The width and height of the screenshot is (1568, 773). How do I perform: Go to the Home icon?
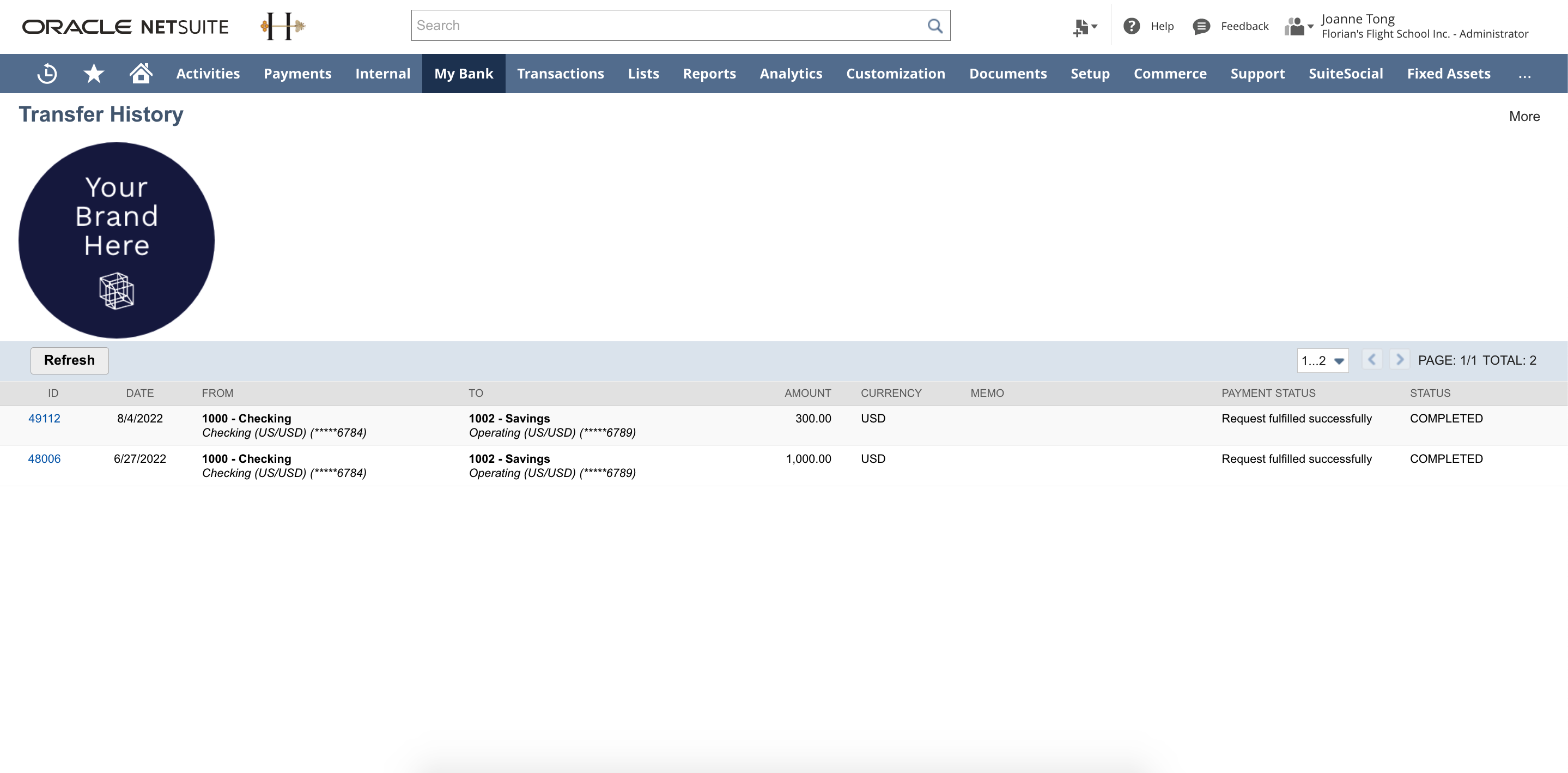tap(141, 73)
